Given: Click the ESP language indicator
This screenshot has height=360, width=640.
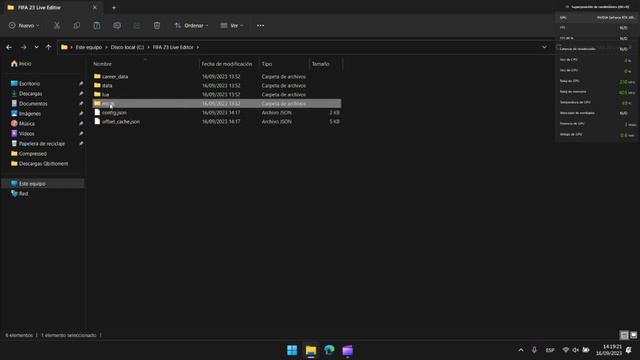Looking at the screenshot, I should pos(550,350).
